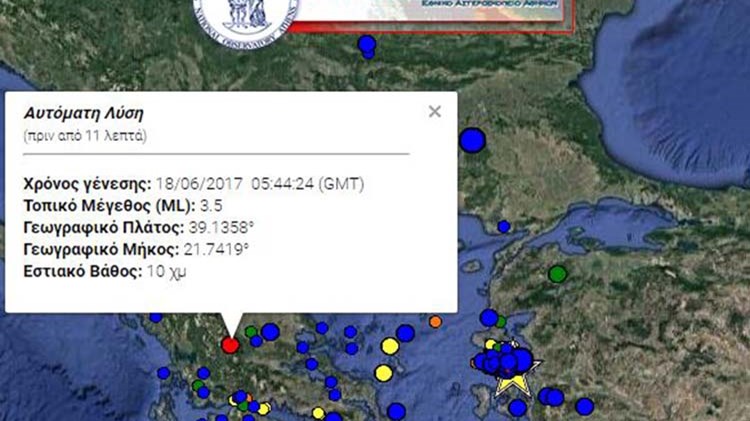Viewport: 750px width, 421px height.
Task: Select the latitude value 39.1358°
Action: coord(221,228)
